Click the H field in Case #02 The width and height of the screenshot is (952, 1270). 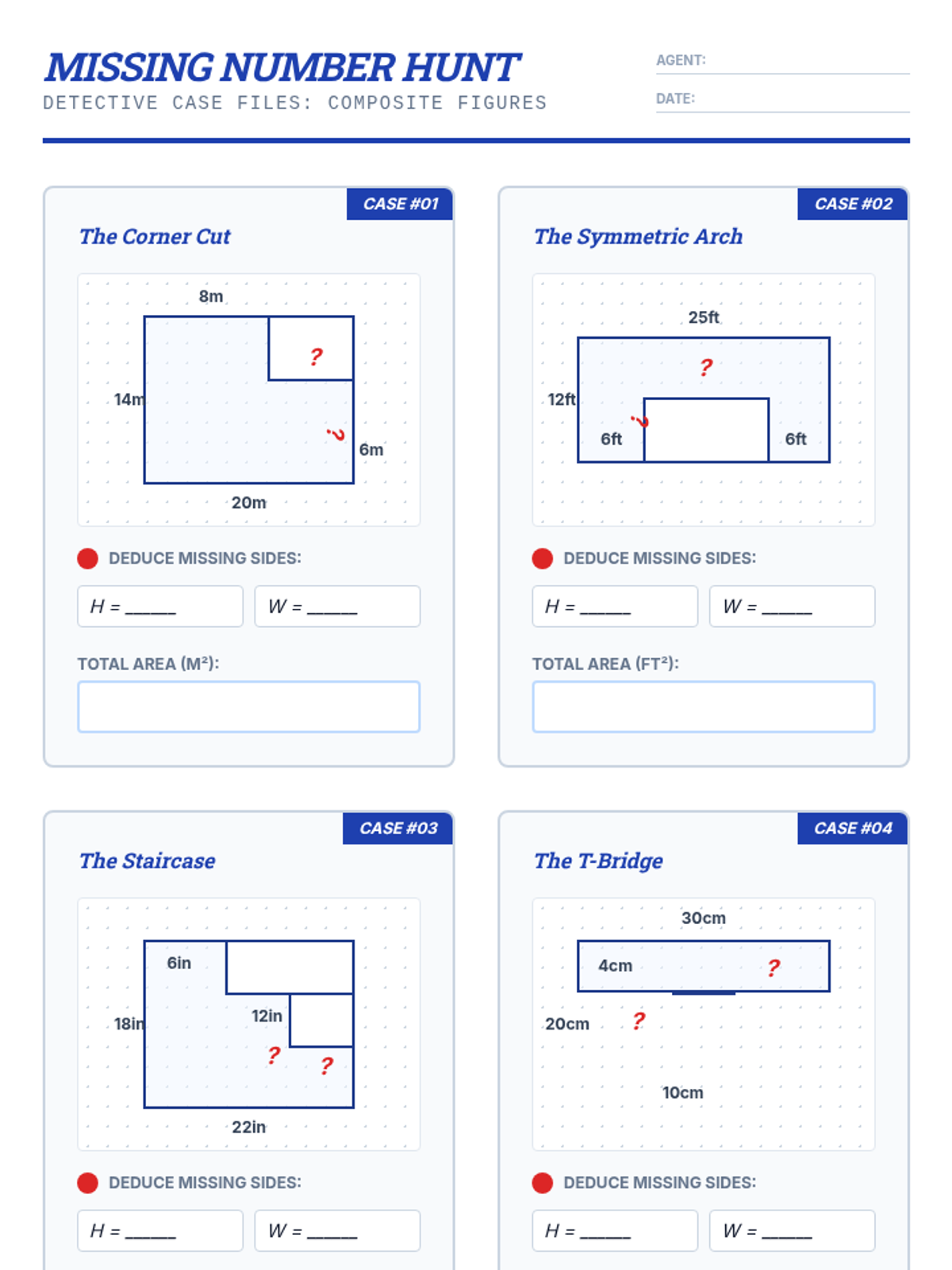pyautogui.click(x=615, y=606)
